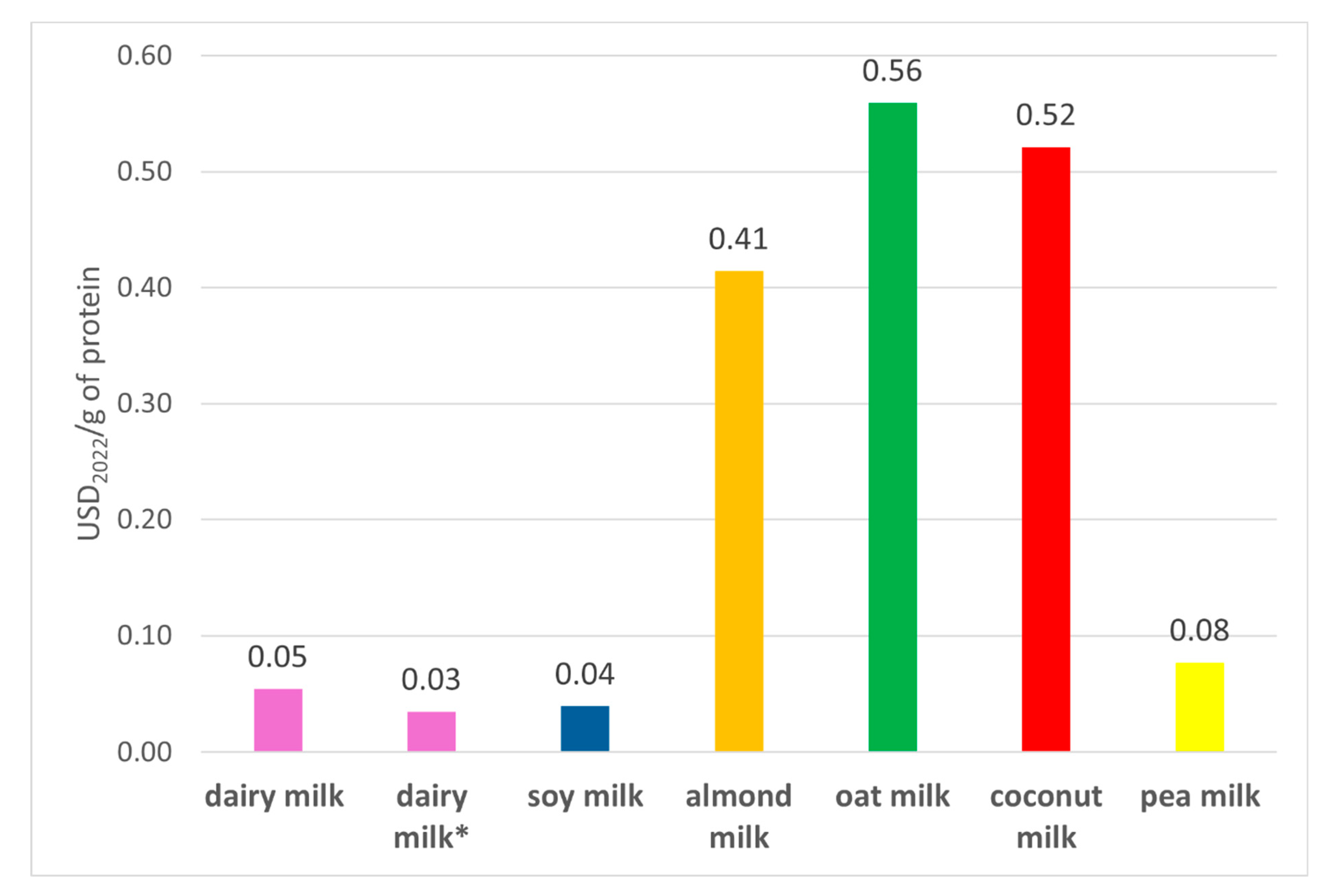Select the 0.30 y-axis tick label
Screen dimensions: 1331x896
click(x=144, y=403)
